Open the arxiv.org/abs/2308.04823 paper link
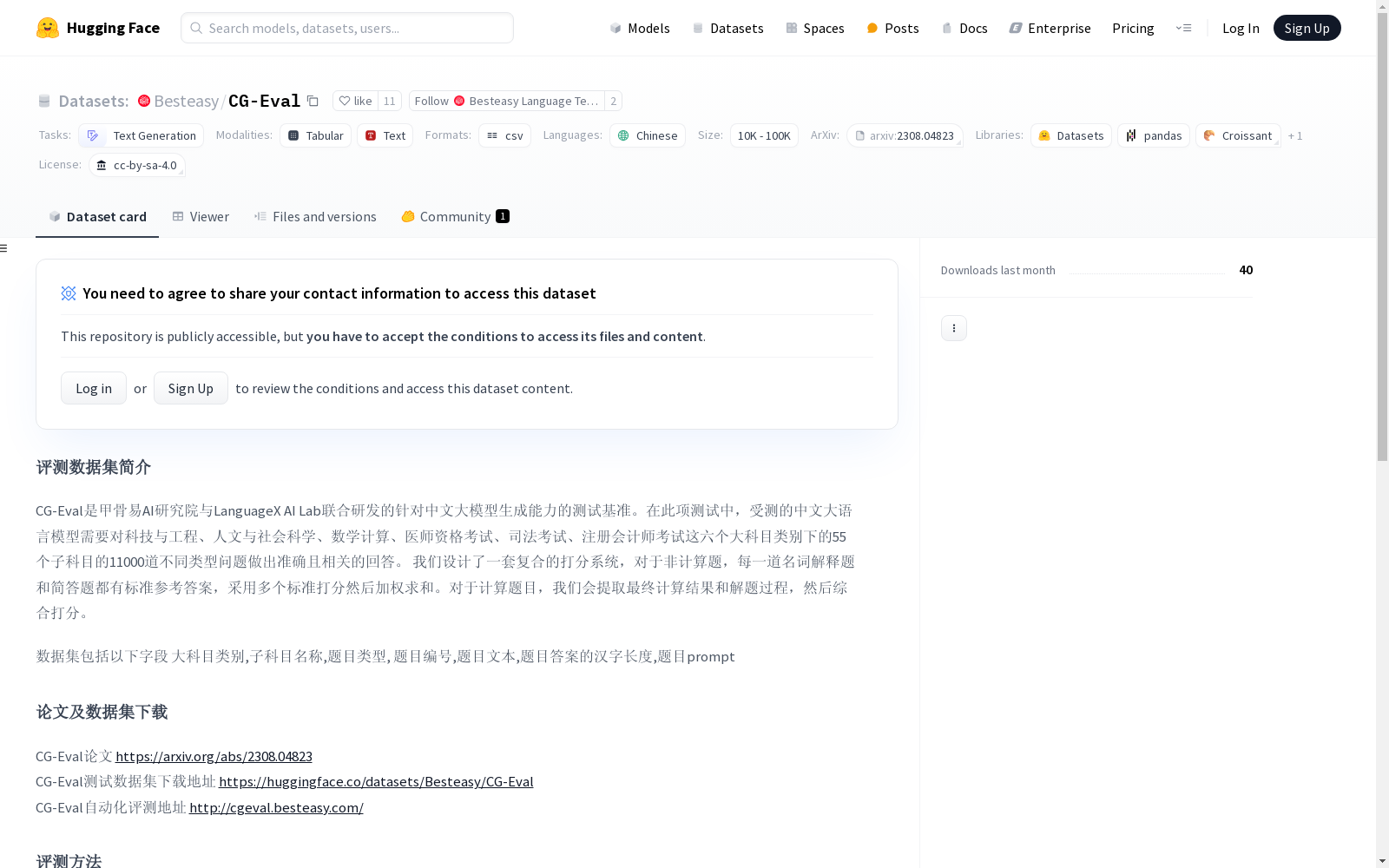This screenshot has height=868, width=1389. coord(214,756)
